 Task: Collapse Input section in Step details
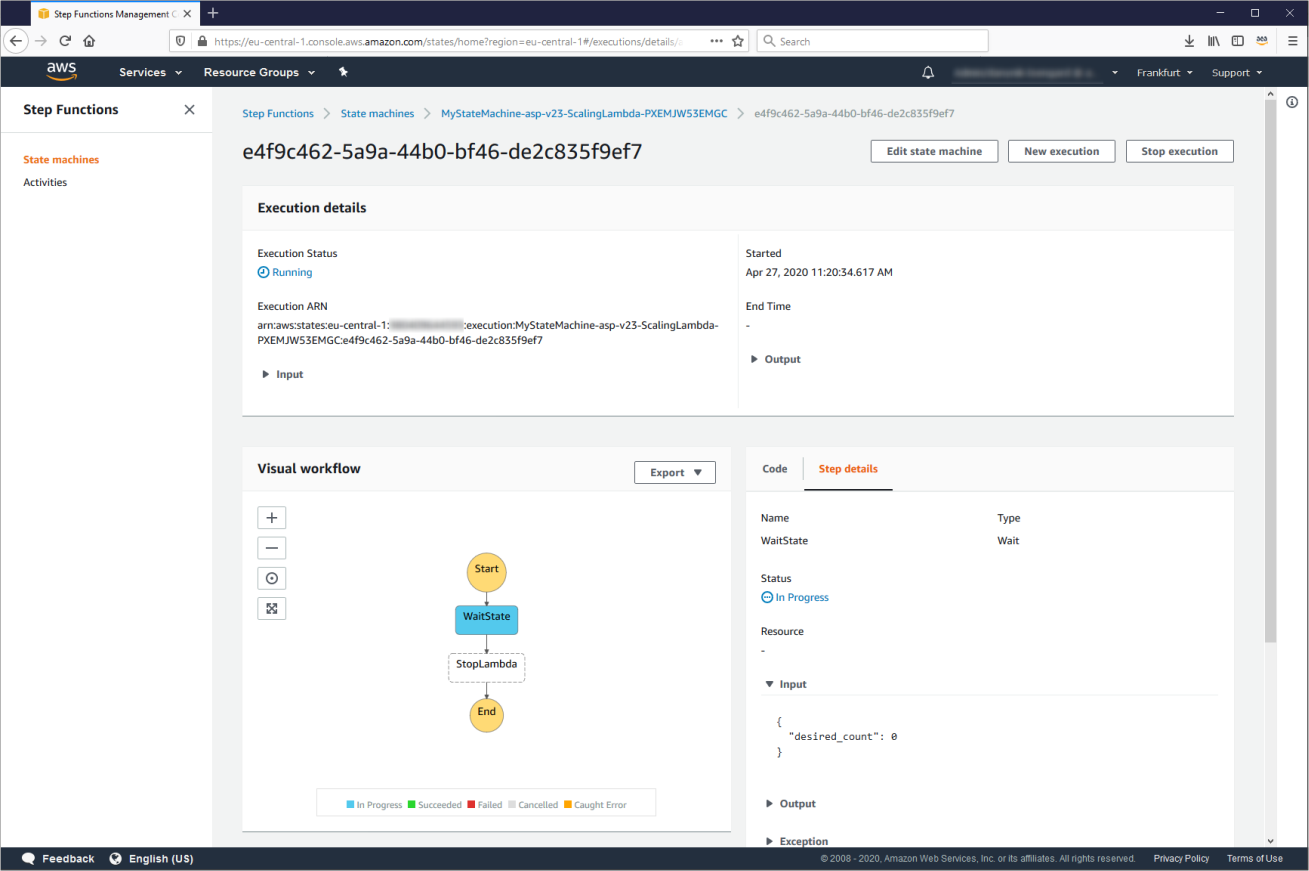coord(786,684)
